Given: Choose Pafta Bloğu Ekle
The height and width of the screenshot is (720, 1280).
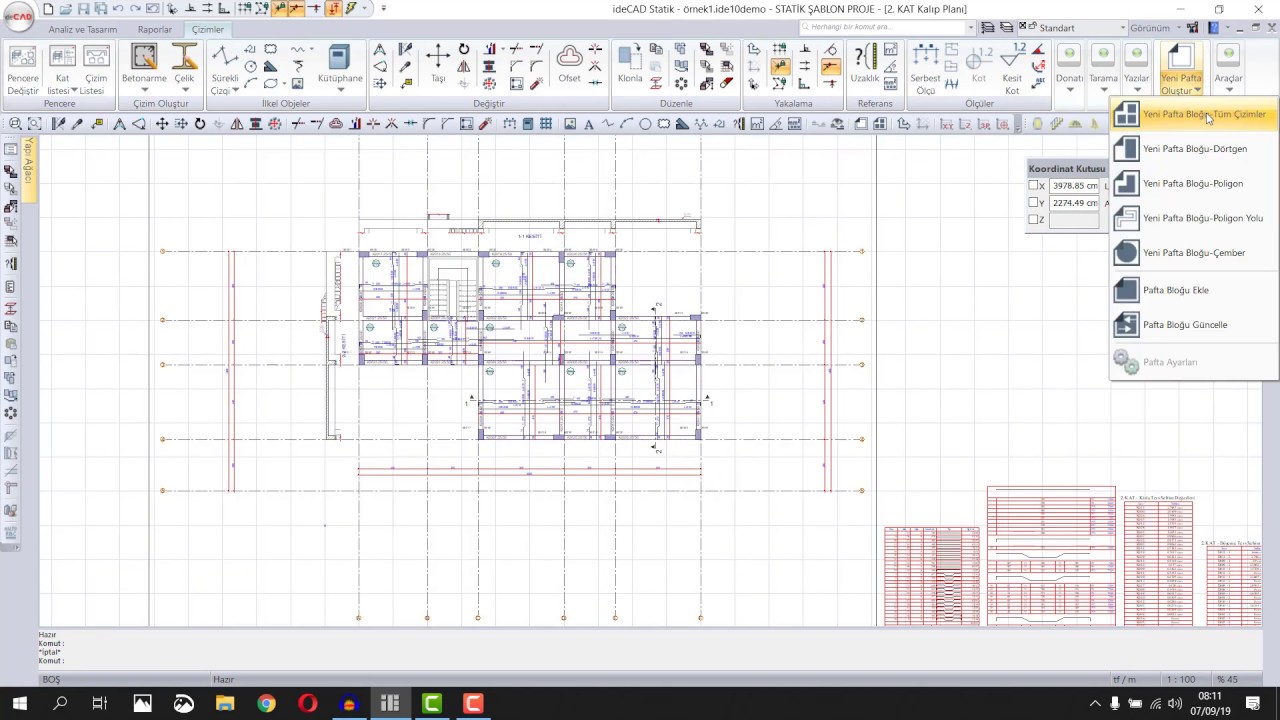Looking at the screenshot, I should coord(1194,290).
